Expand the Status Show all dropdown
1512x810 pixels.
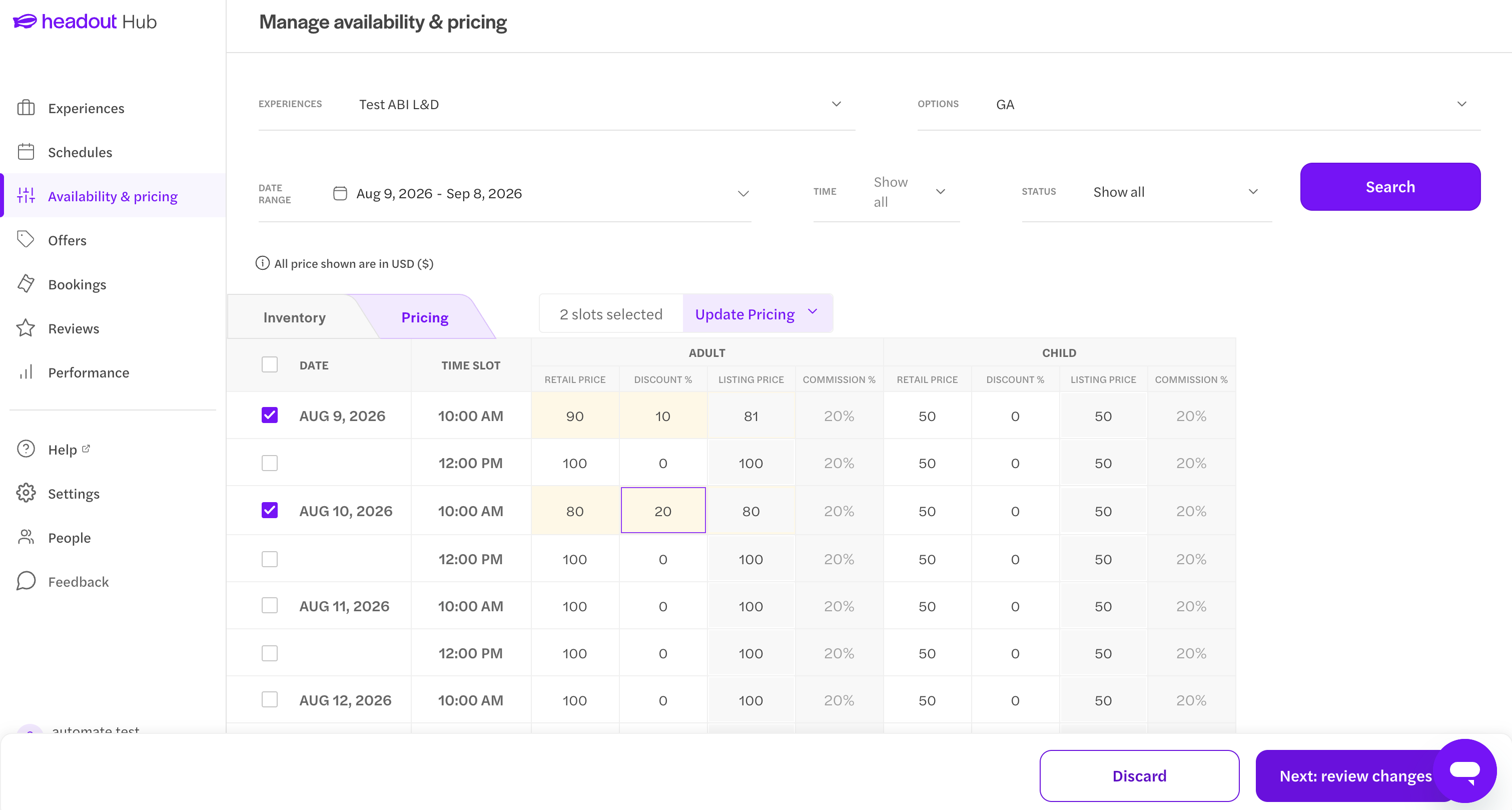coord(1146,192)
